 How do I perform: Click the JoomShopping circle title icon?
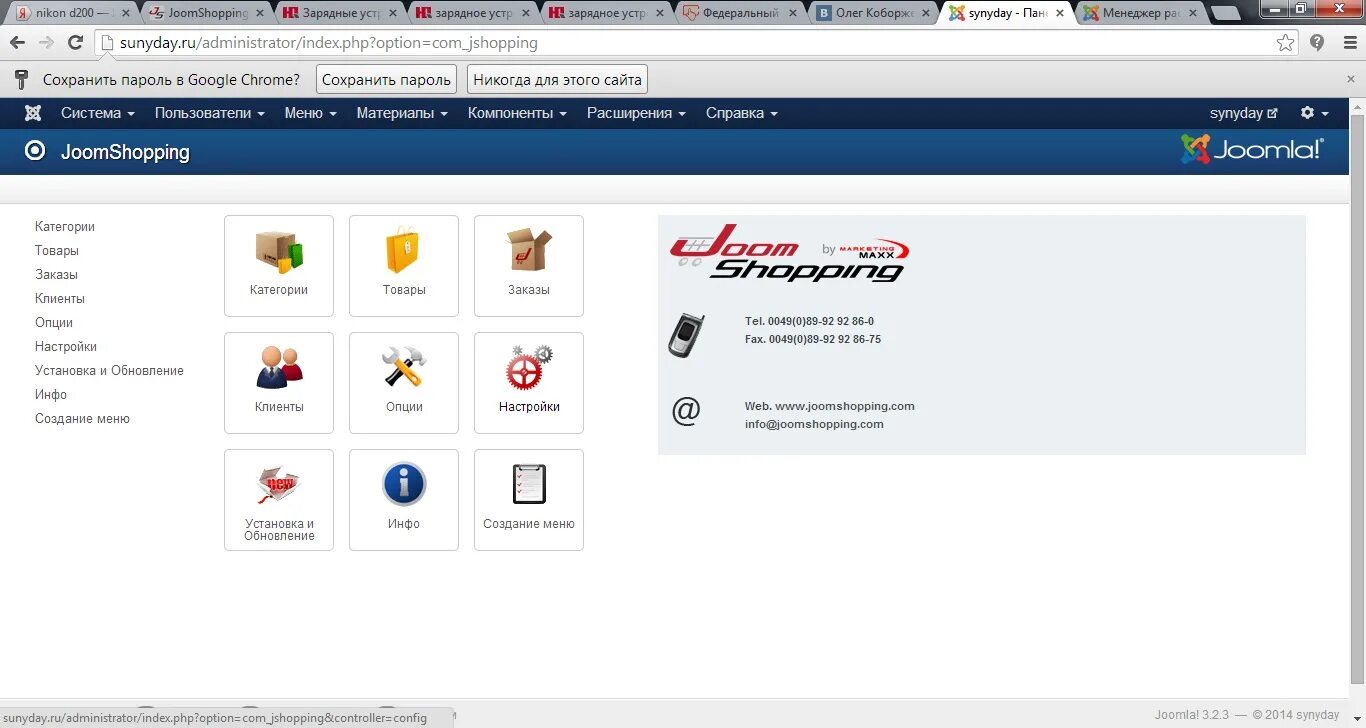[x=35, y=151]
